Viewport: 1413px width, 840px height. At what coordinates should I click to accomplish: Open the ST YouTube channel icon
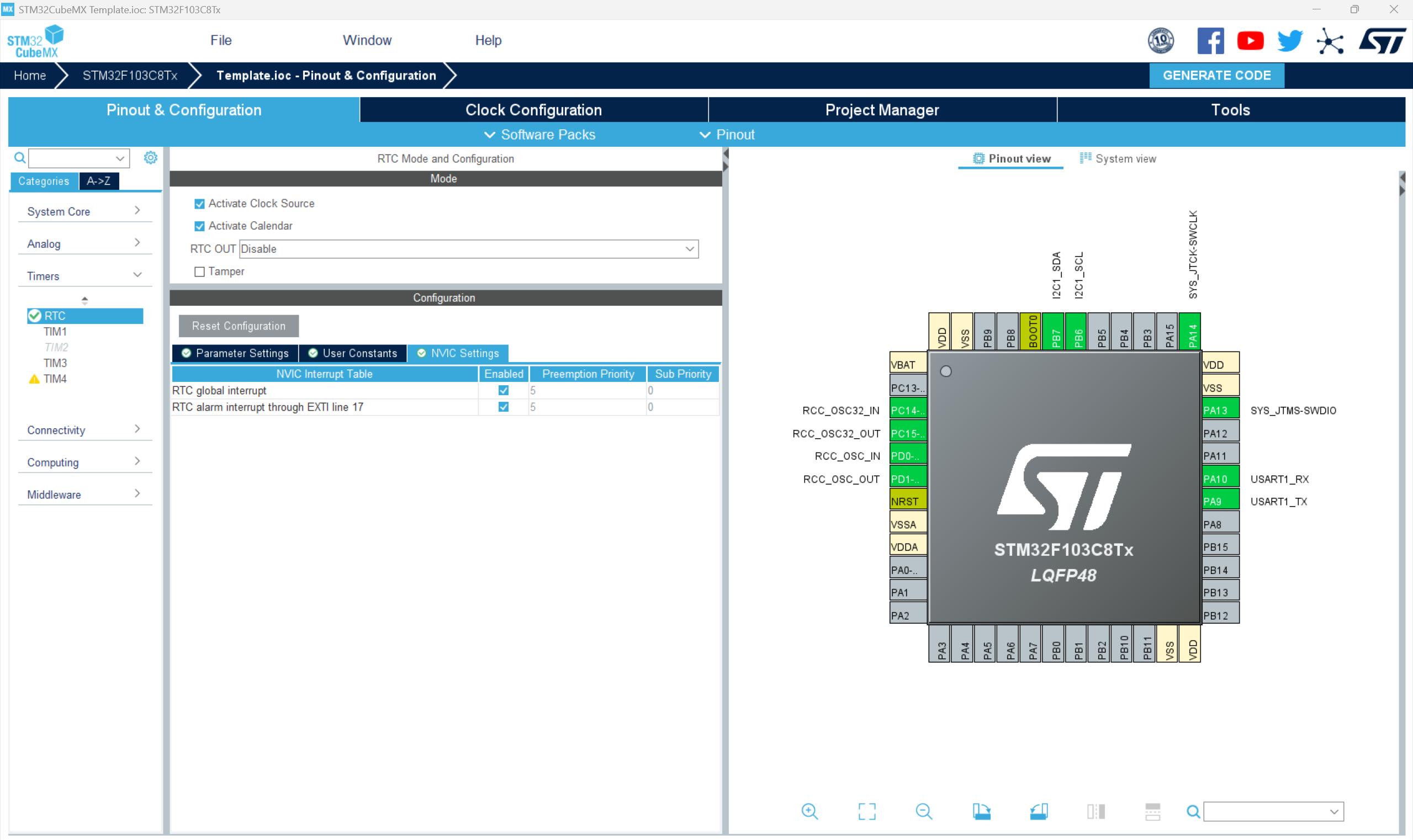coord(1250,41)
